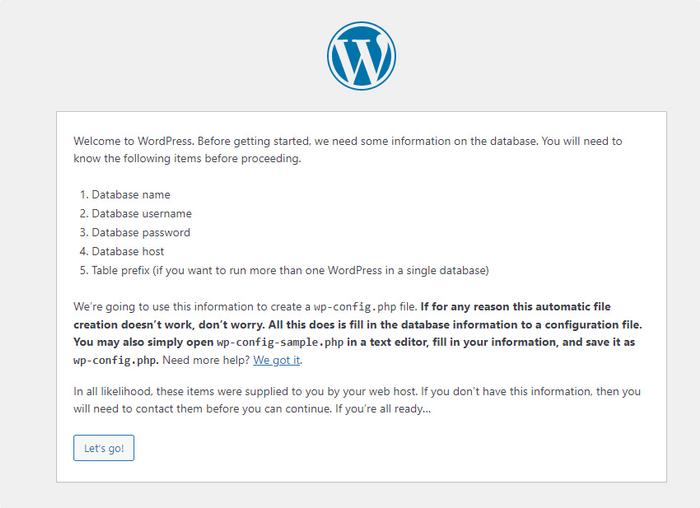The width and height of the screenshot is (700, 508).
Task: Click "web host" in the last paragraph
Action: (x=356, y=390)
